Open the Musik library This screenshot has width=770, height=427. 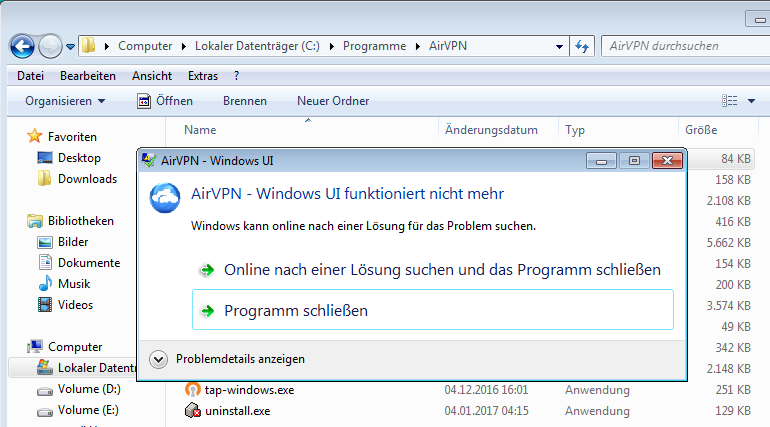click(x=74, y=284)
